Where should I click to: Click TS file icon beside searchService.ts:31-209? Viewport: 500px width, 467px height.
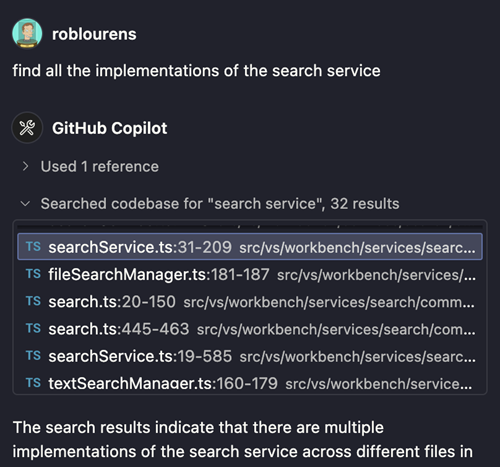pyautogui.click(x=33, y=247)
